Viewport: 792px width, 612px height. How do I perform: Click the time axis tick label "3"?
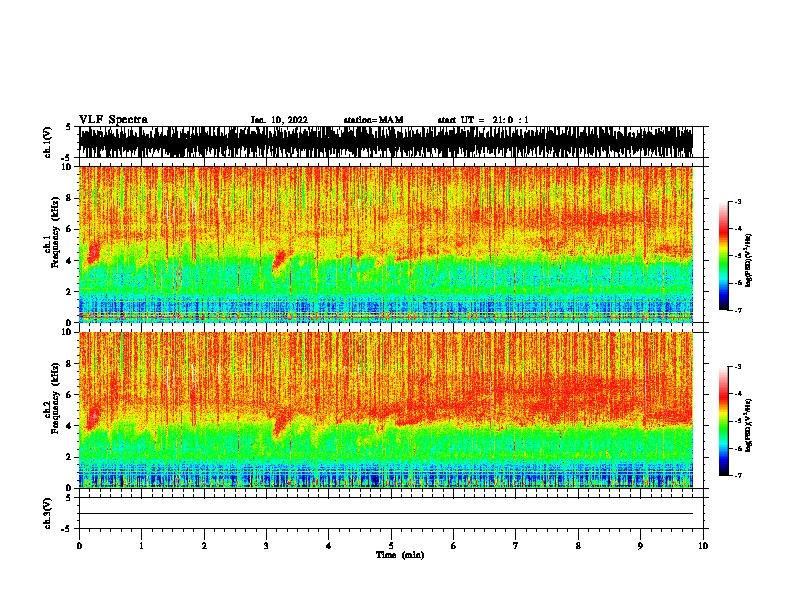point(266,546)
